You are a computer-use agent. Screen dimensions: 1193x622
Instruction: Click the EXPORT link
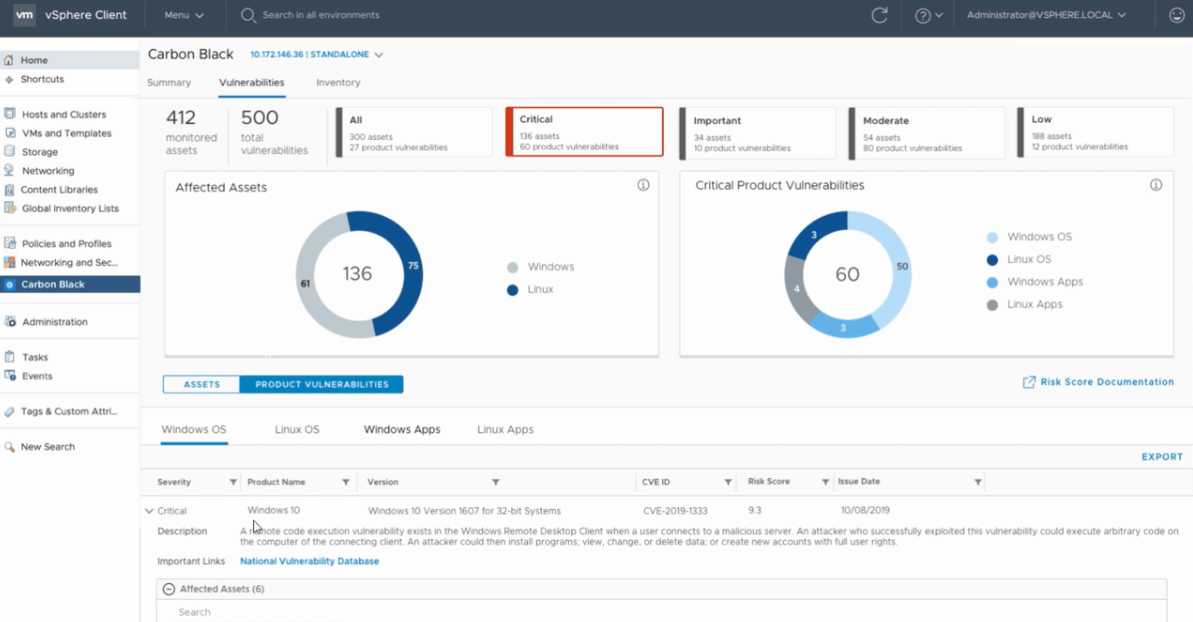pos(1162,457)
